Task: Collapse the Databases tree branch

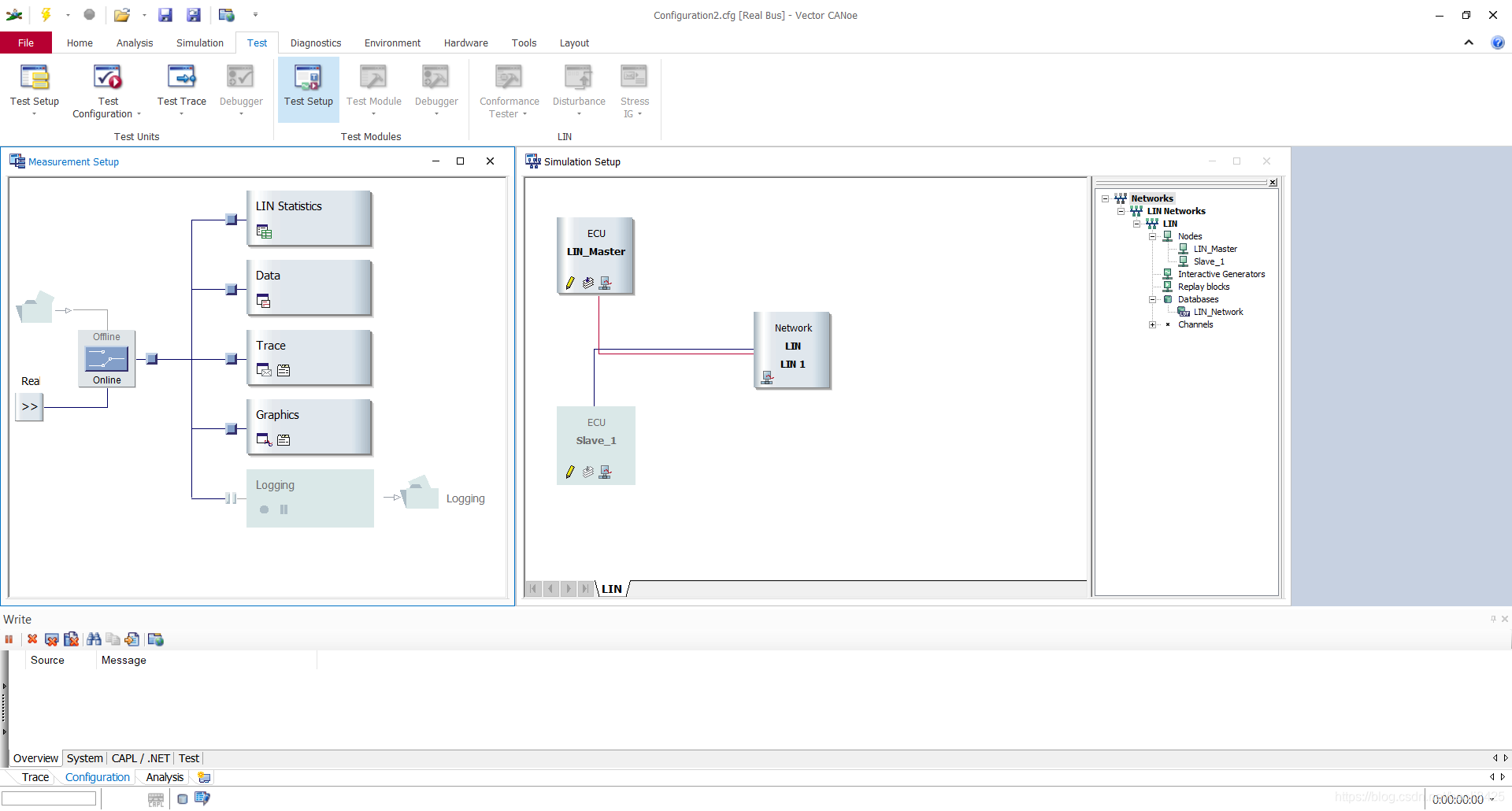Action: 1153,299
